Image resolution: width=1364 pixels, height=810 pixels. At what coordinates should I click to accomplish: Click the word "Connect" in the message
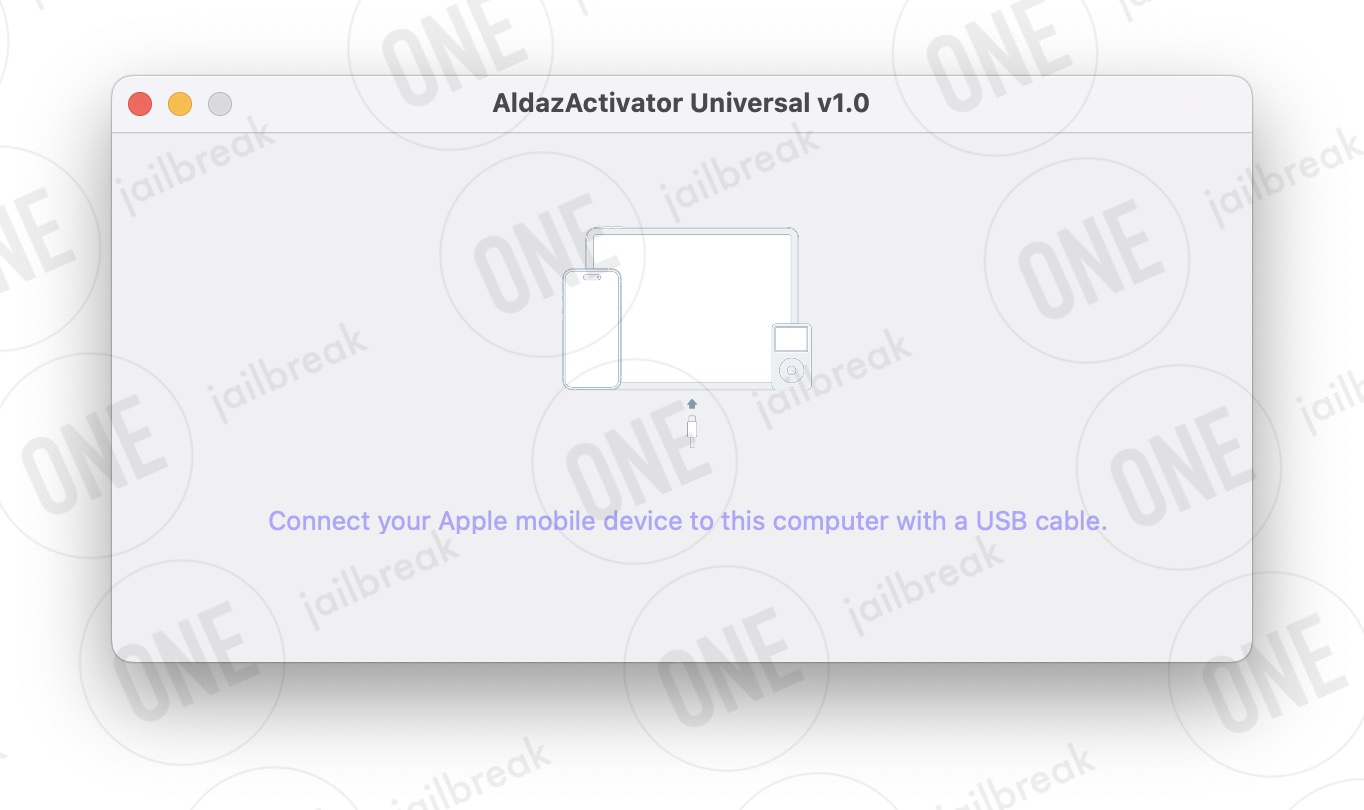pos(319,521)
